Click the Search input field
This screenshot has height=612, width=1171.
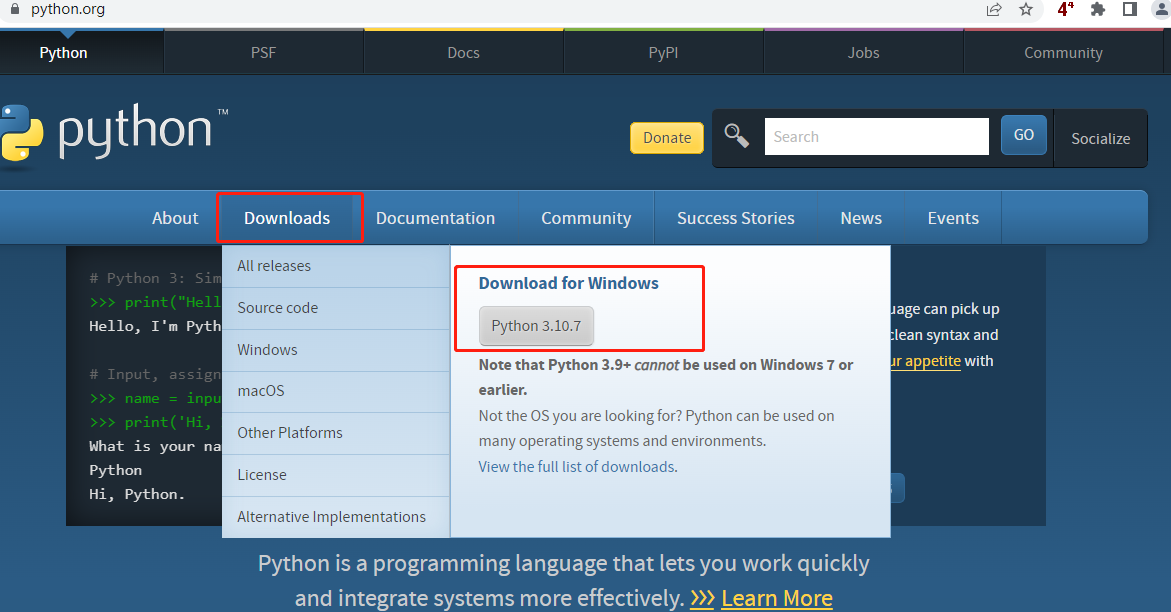pos(877,136)
